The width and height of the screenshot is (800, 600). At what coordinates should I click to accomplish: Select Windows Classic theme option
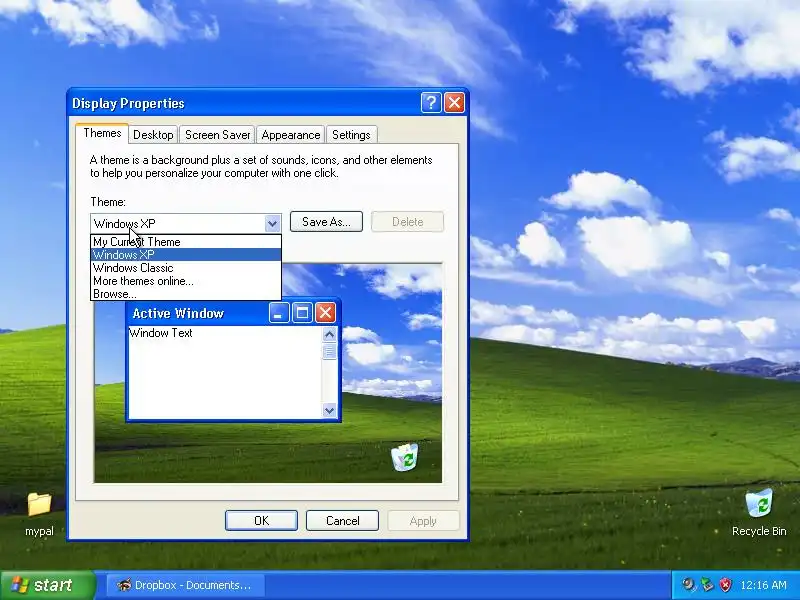[x=186, y=268]
